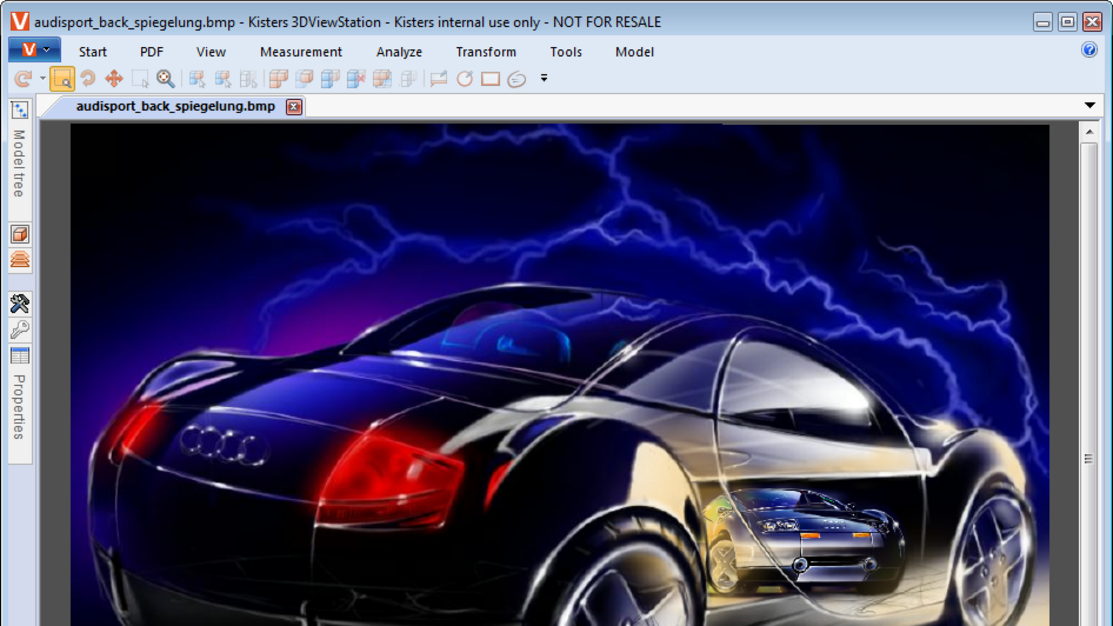Click the blue and white cubes icon
Viewport: 1113px width, 626px height.
pos(330,79)
